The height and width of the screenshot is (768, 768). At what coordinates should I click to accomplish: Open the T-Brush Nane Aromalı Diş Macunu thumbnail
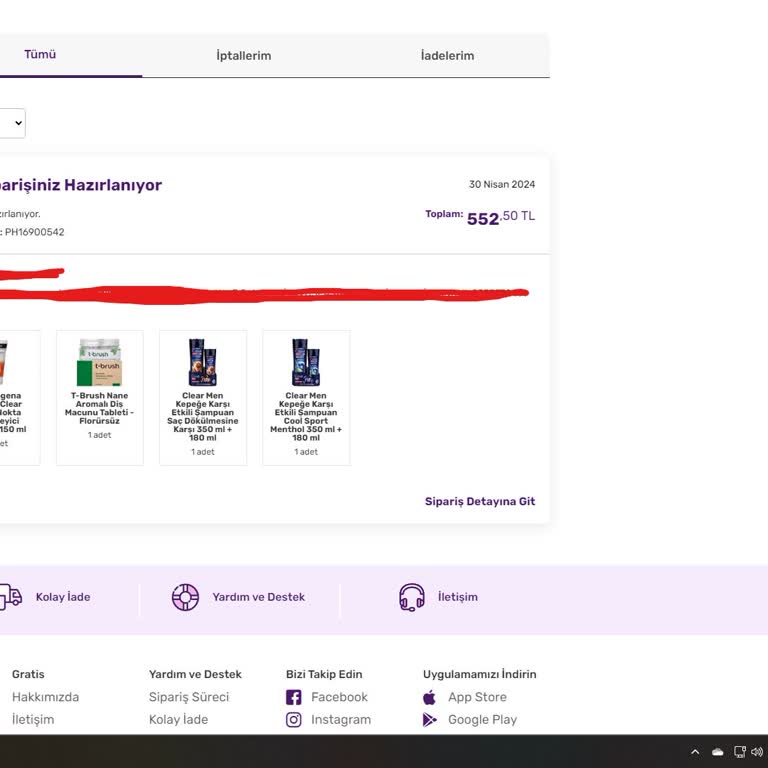tap(100, 362)
